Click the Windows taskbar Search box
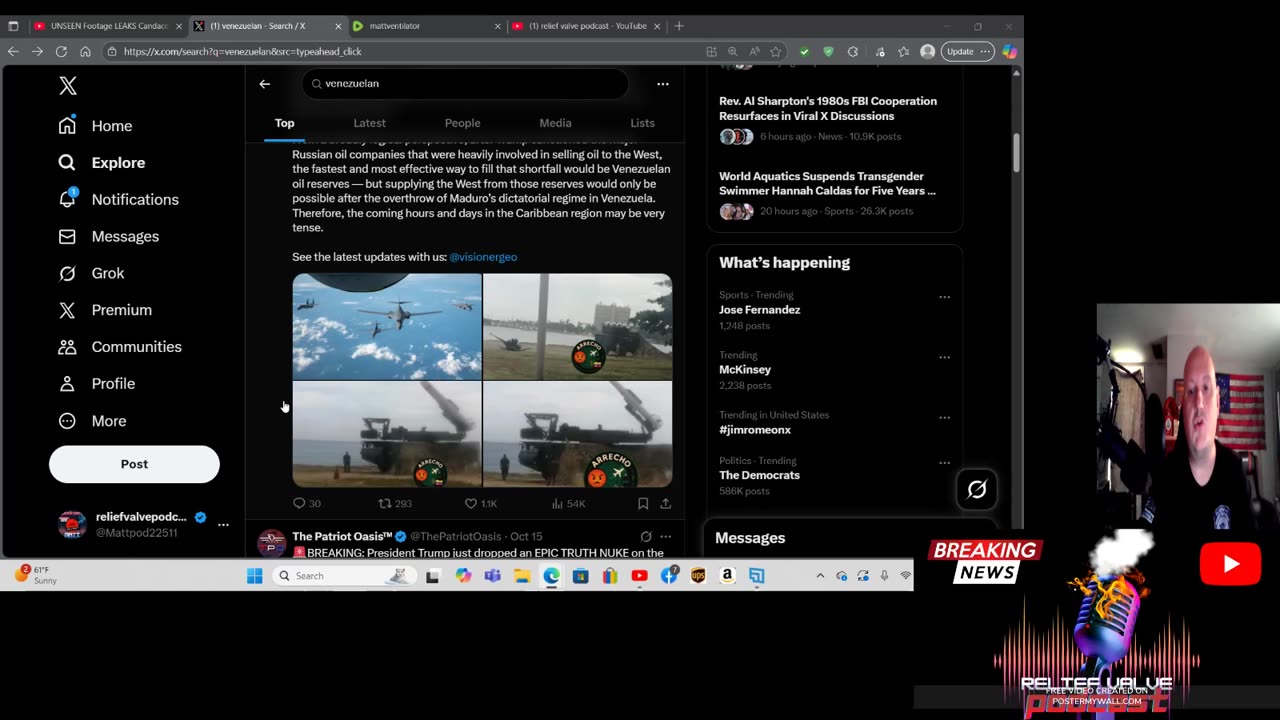The width and height of the screenshot is (1280, 720). coord(342,575)
